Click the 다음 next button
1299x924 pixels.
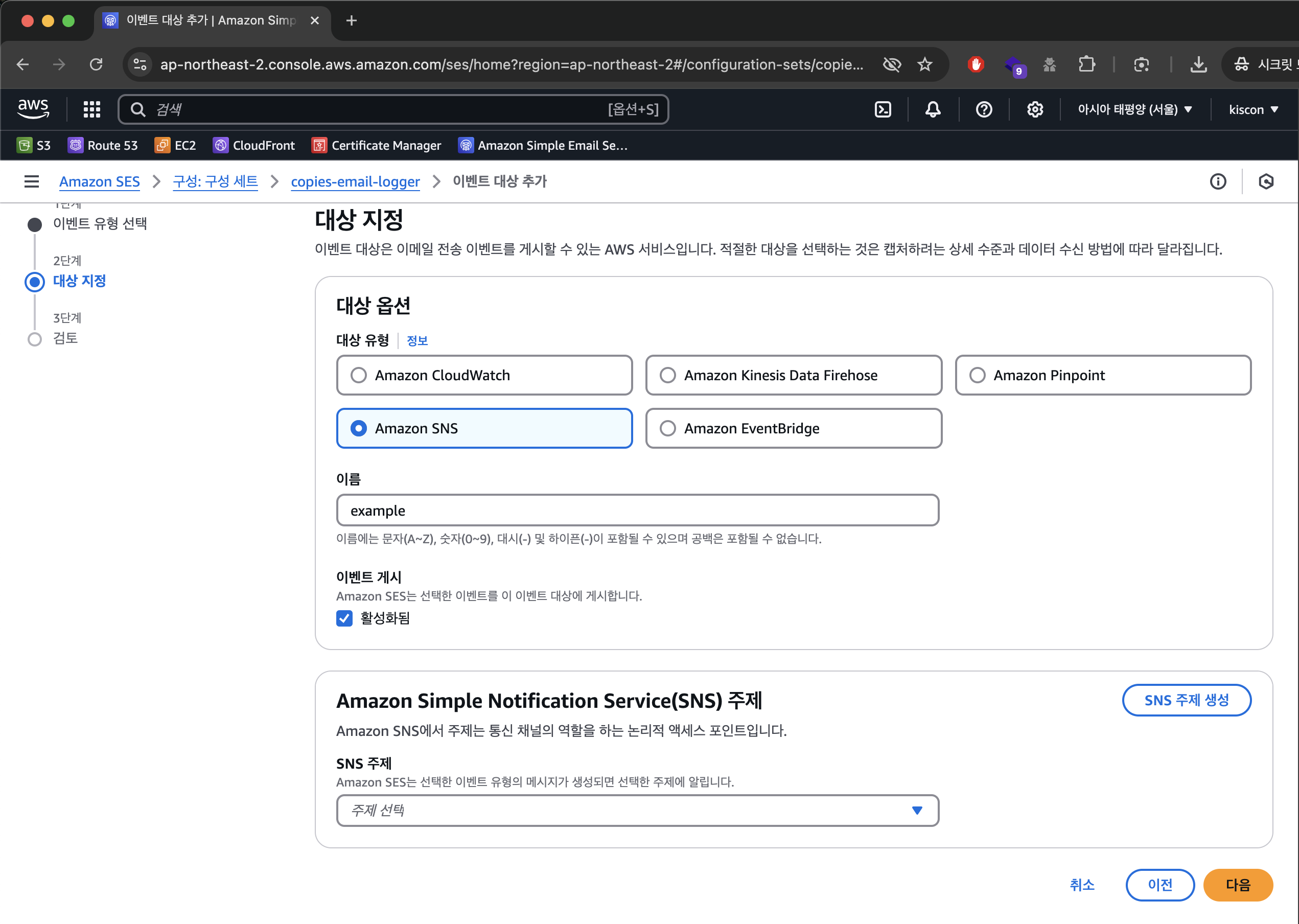click(1237, 885)
